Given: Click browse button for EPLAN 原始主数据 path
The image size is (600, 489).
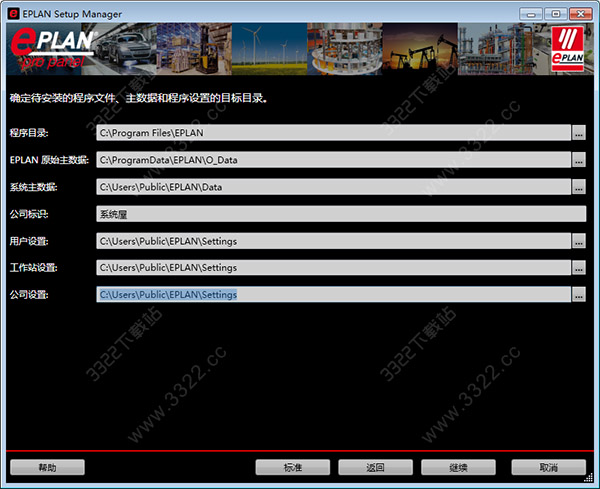Looking at the screenshot, I should pyautogui.click(x=579, y=160).
